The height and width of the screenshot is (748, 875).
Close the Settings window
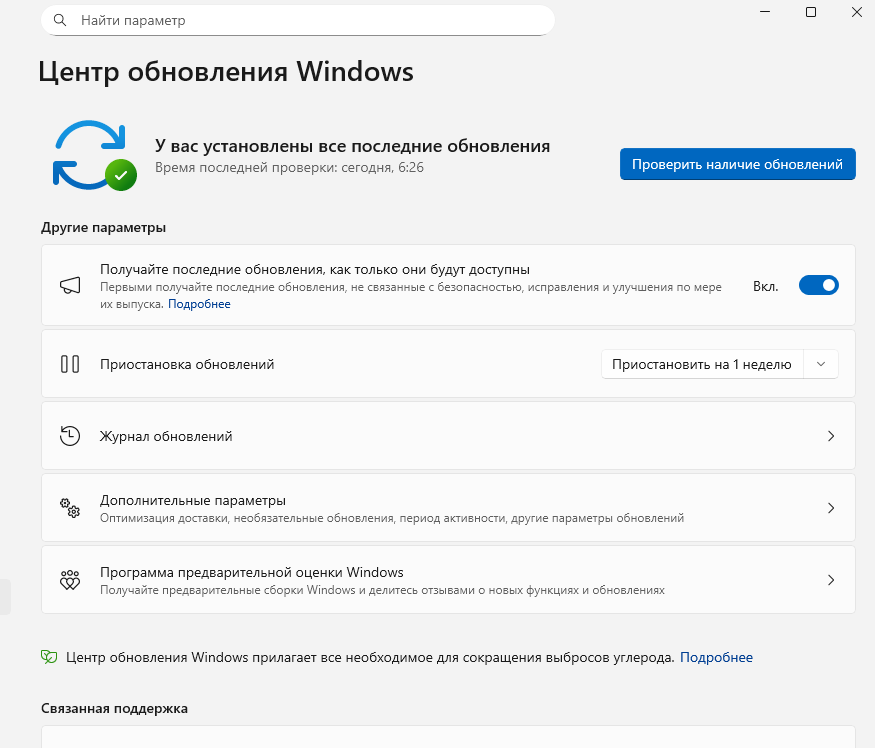(x=857, y=12)
